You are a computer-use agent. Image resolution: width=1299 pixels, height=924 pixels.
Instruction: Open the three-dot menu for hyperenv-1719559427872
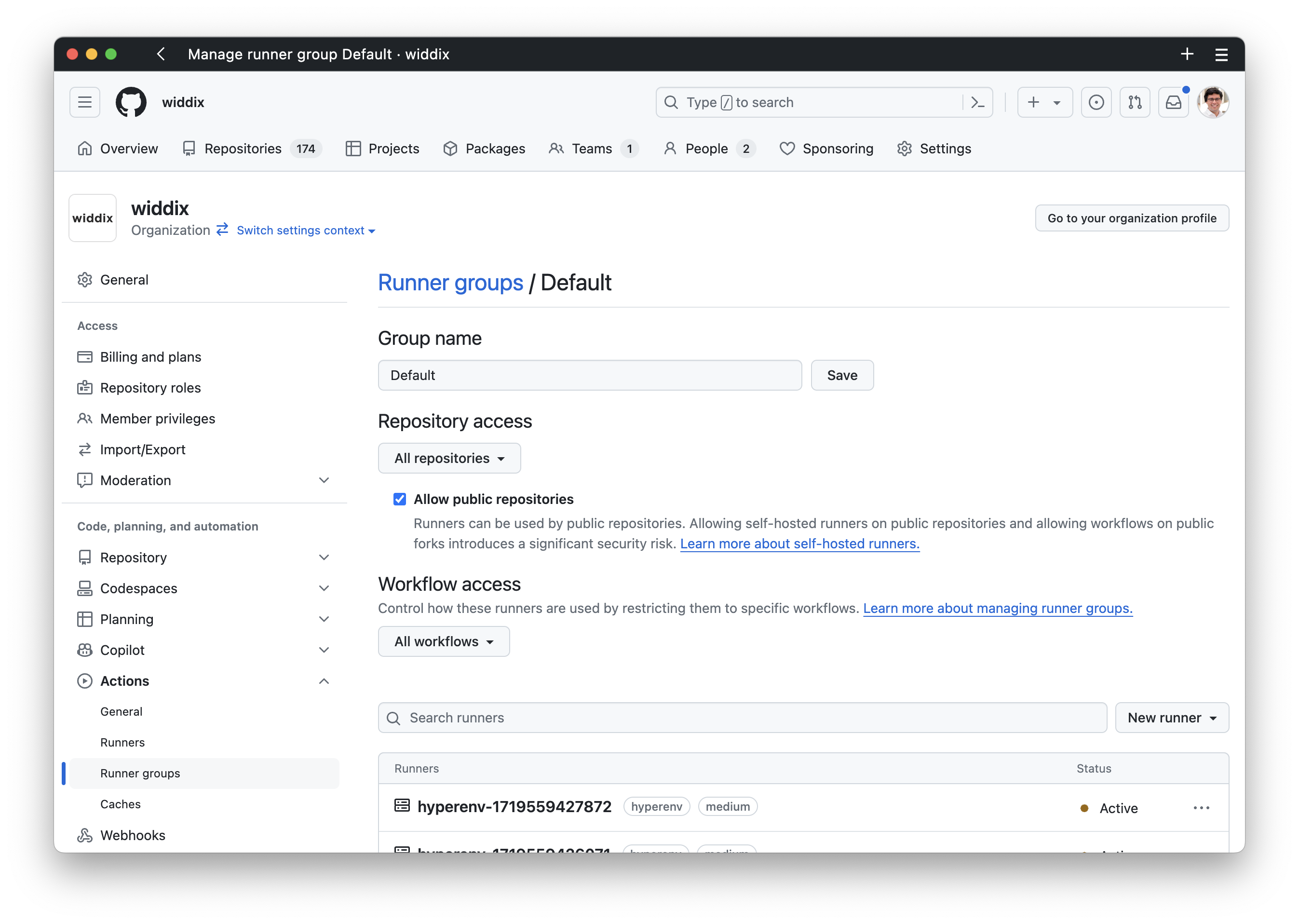[1201, 808]
